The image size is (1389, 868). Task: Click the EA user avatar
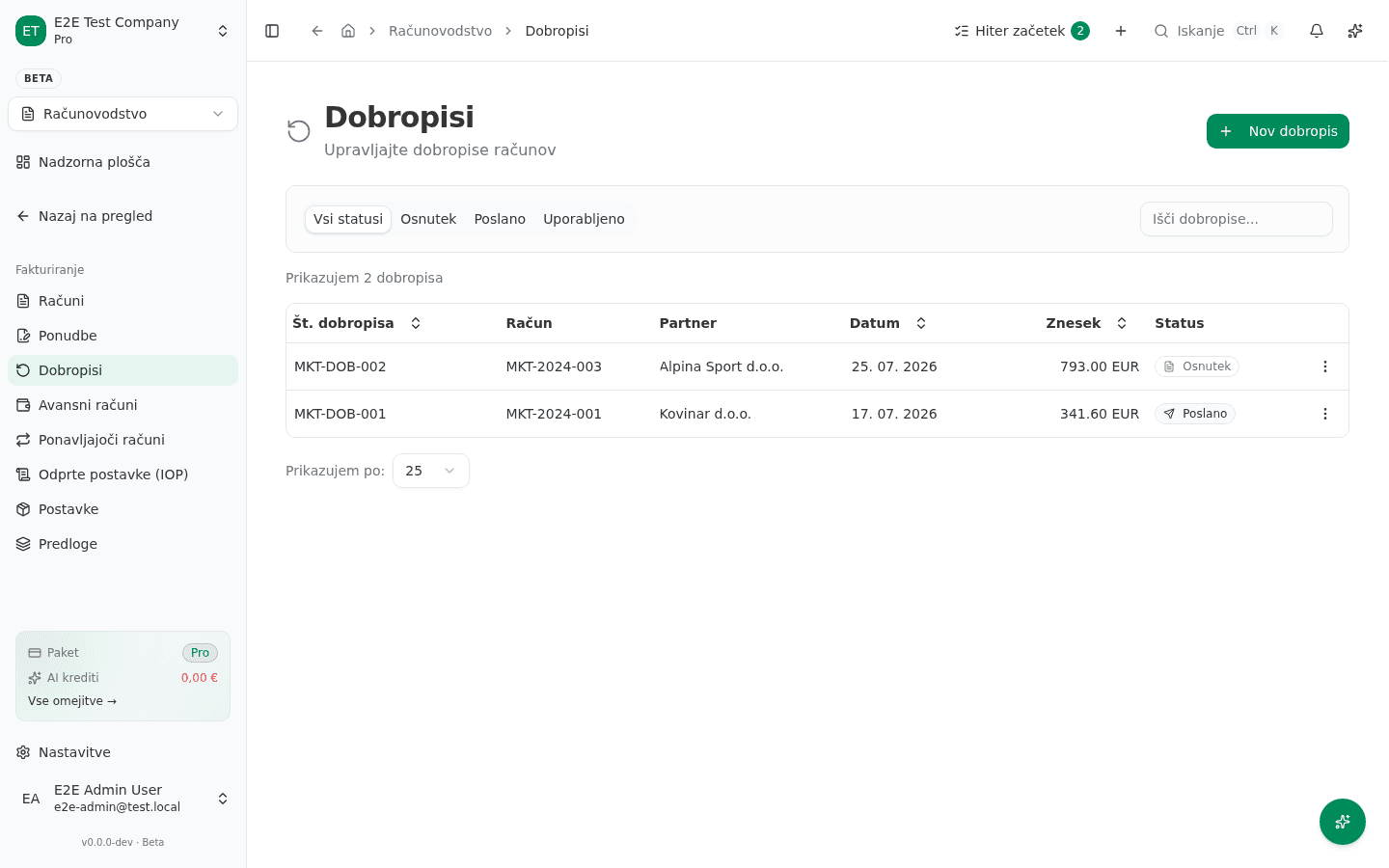[31, 799]
